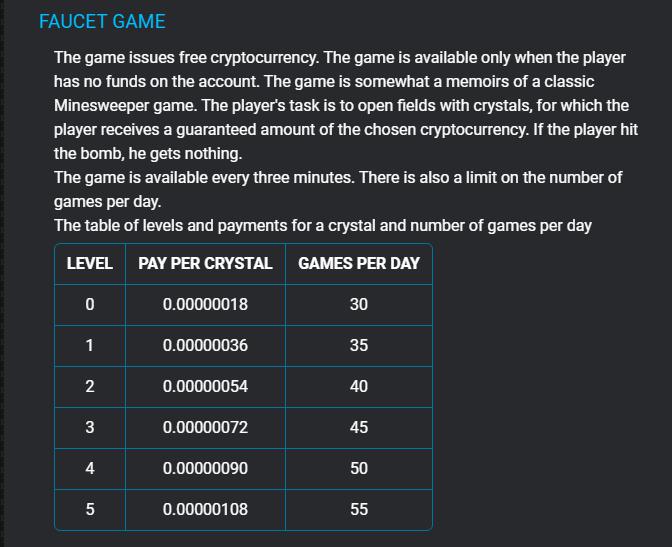Click level 1 row cell
The image size is (672, 547).
tap(90, 346)
